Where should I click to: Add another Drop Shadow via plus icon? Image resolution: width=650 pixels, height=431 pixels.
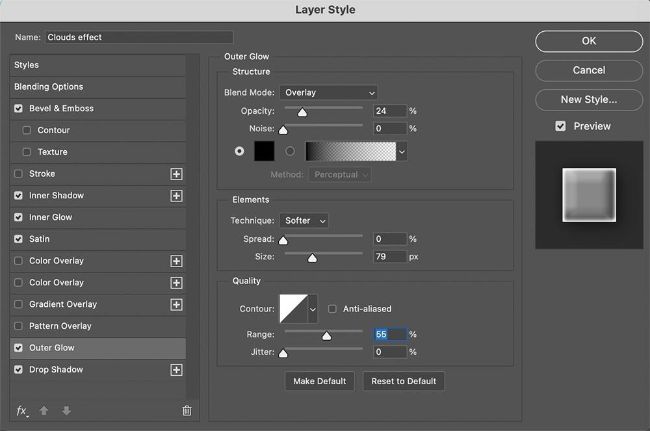[x=177, y=370]
